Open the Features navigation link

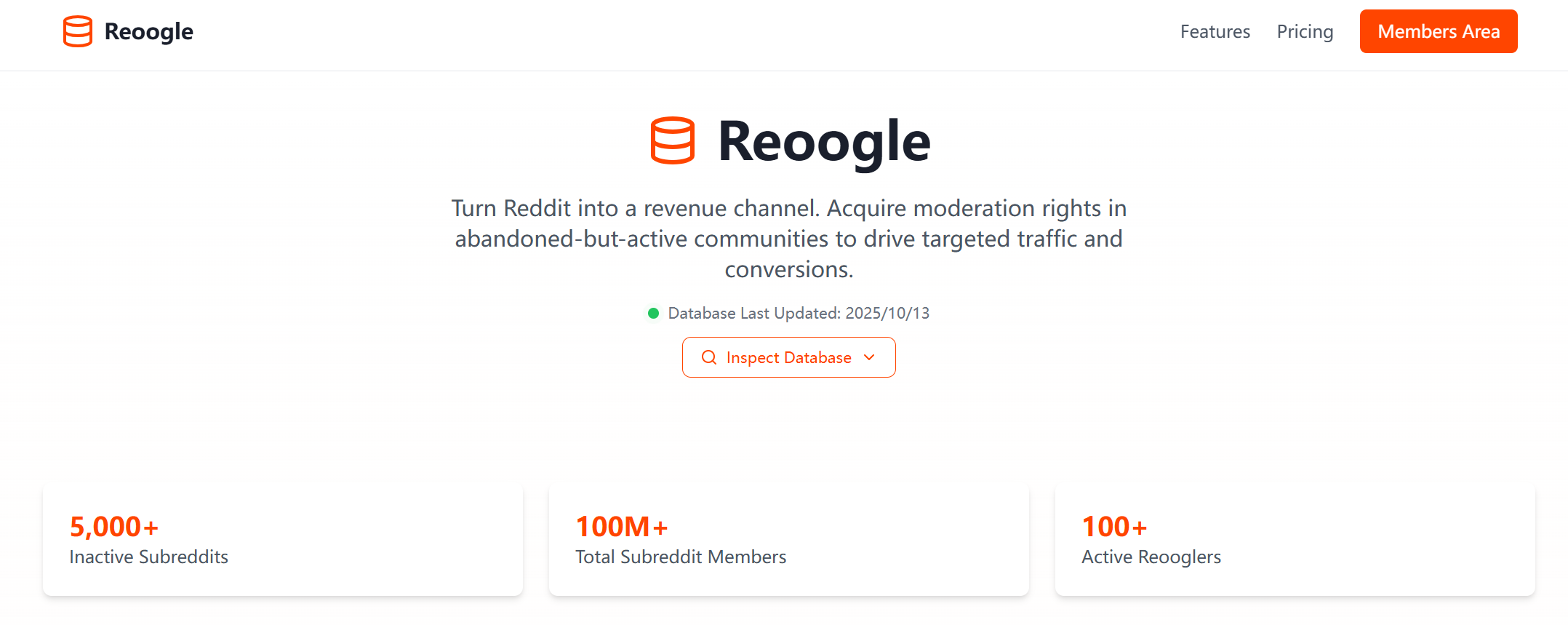click(x=1215, y=32)
